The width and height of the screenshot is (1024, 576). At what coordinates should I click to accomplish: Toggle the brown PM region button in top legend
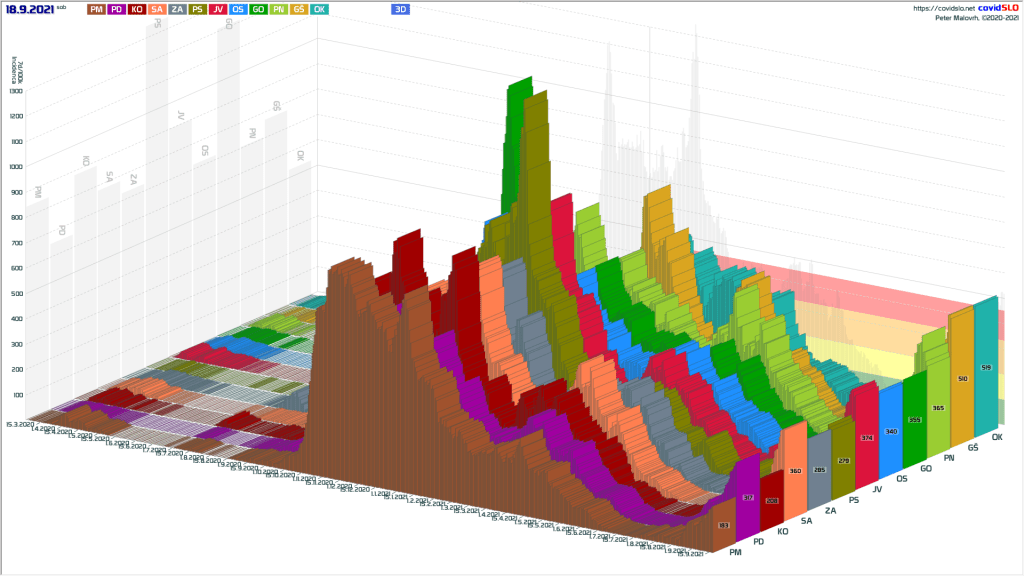click(x=95, y=9)
